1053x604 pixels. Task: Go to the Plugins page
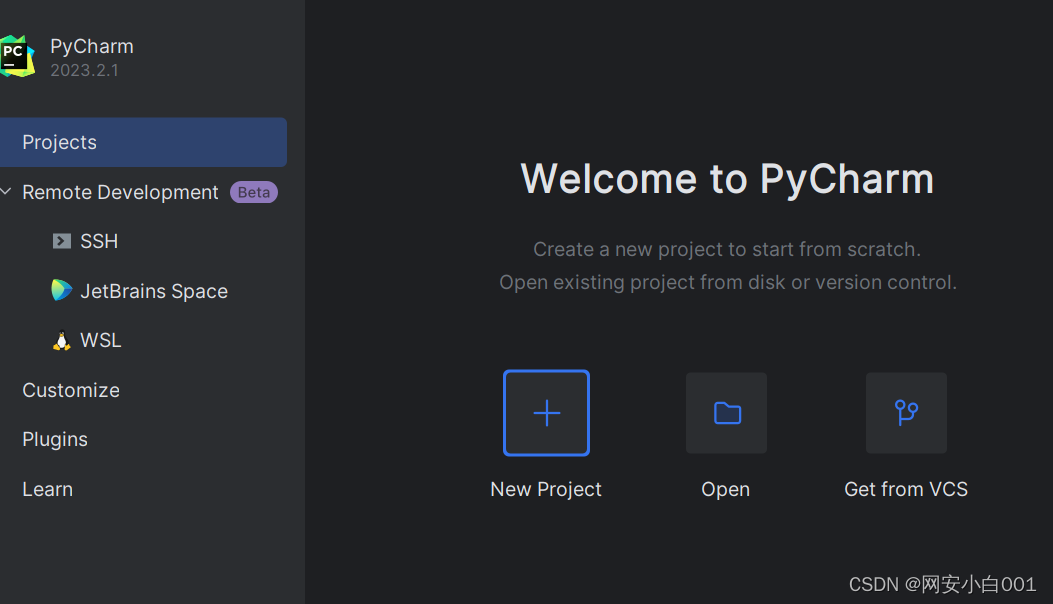pyautogui.click(x=55, y=439)
